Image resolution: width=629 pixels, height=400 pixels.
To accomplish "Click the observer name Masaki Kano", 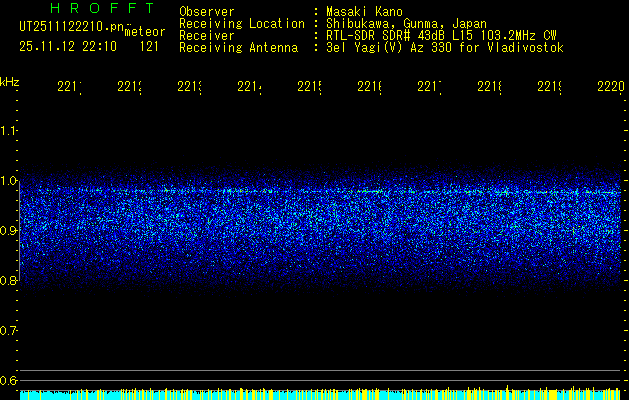I will (x=364, y=11).
